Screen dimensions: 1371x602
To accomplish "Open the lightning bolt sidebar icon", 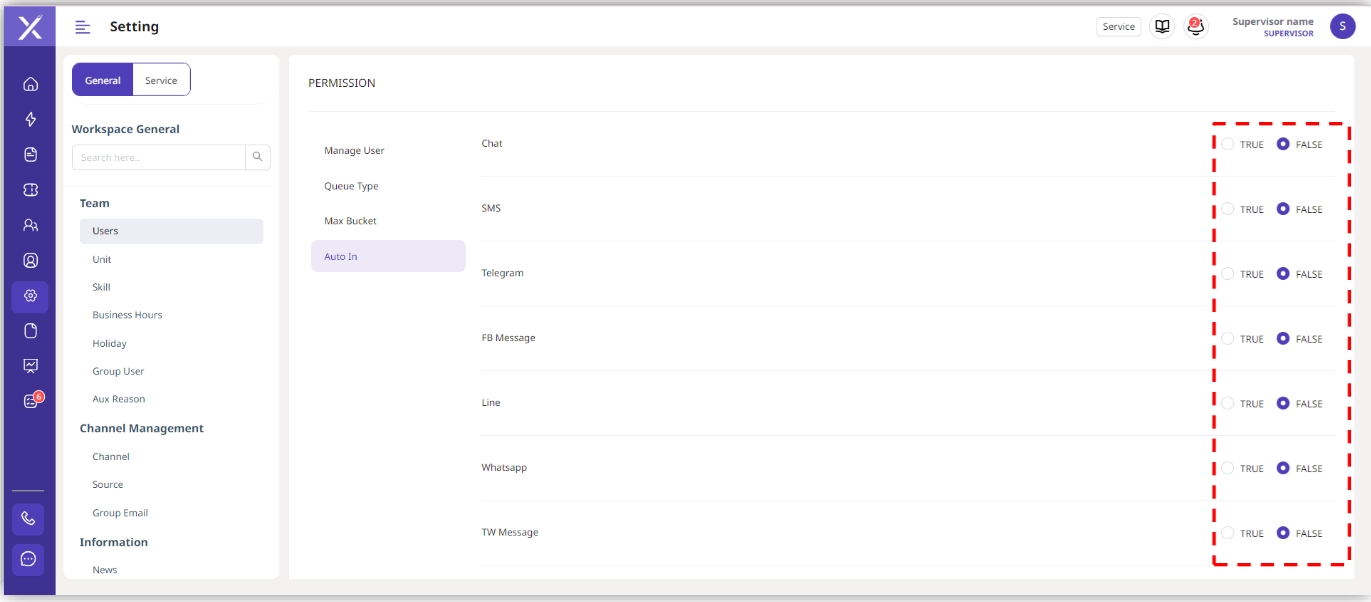I will click(30, 120).
